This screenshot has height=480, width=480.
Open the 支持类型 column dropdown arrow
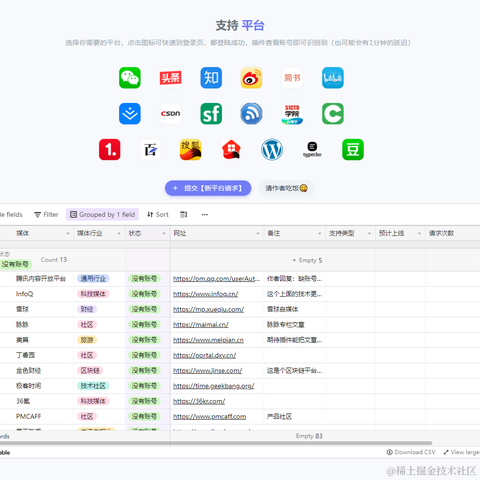point(369,233)
